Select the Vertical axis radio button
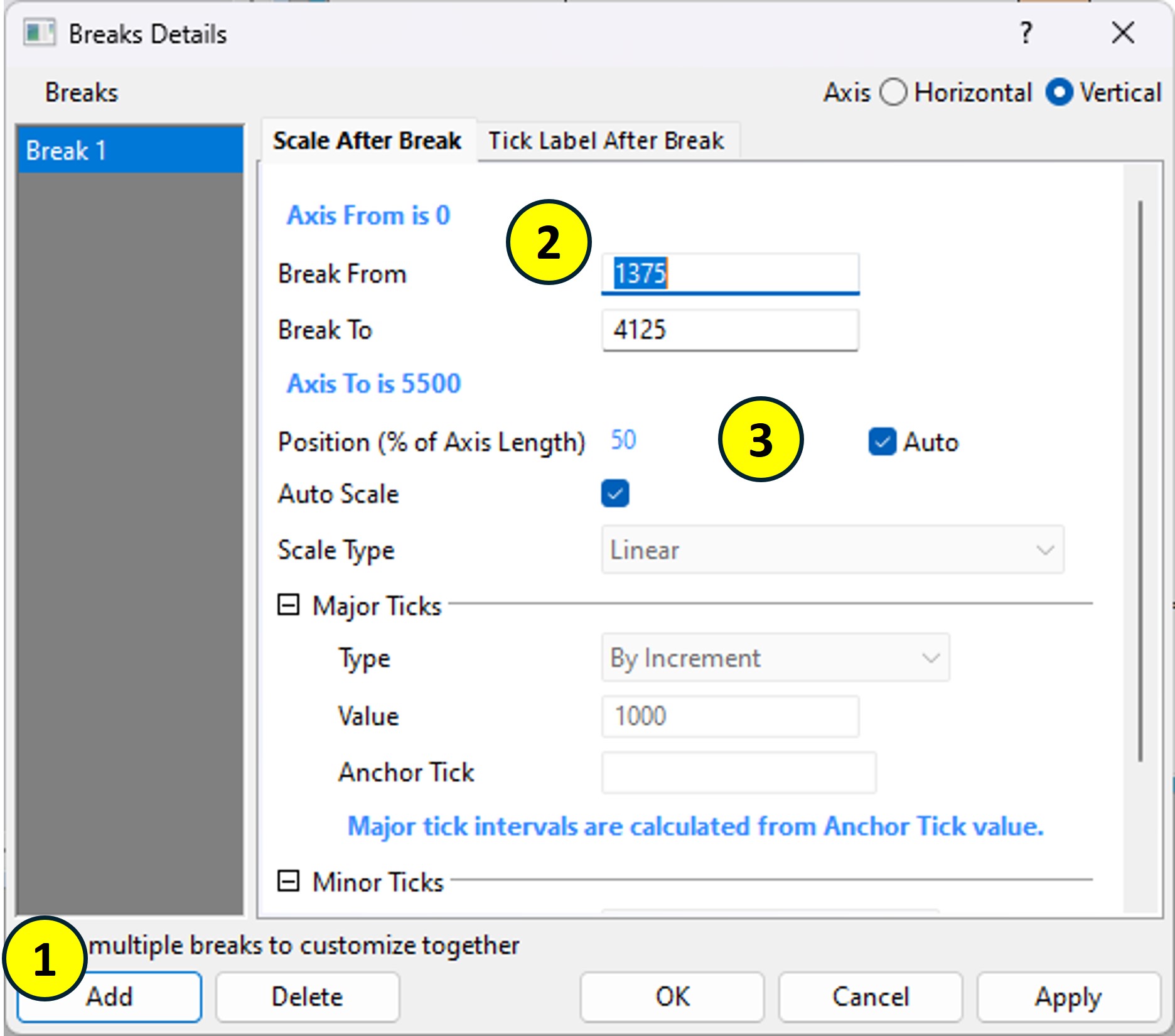The width and height of the screenshot is (1175, 1036). point(1059,92)
